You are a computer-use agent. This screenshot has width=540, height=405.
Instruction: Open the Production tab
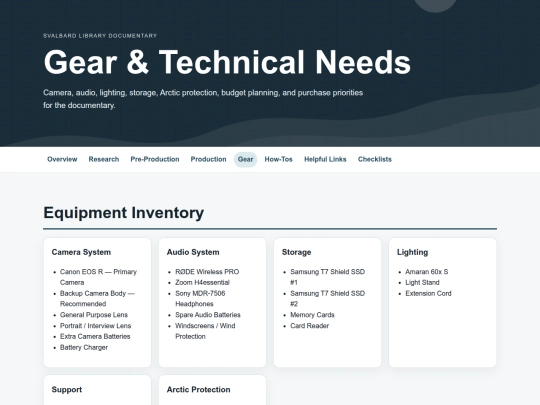[x=208, y=159]
